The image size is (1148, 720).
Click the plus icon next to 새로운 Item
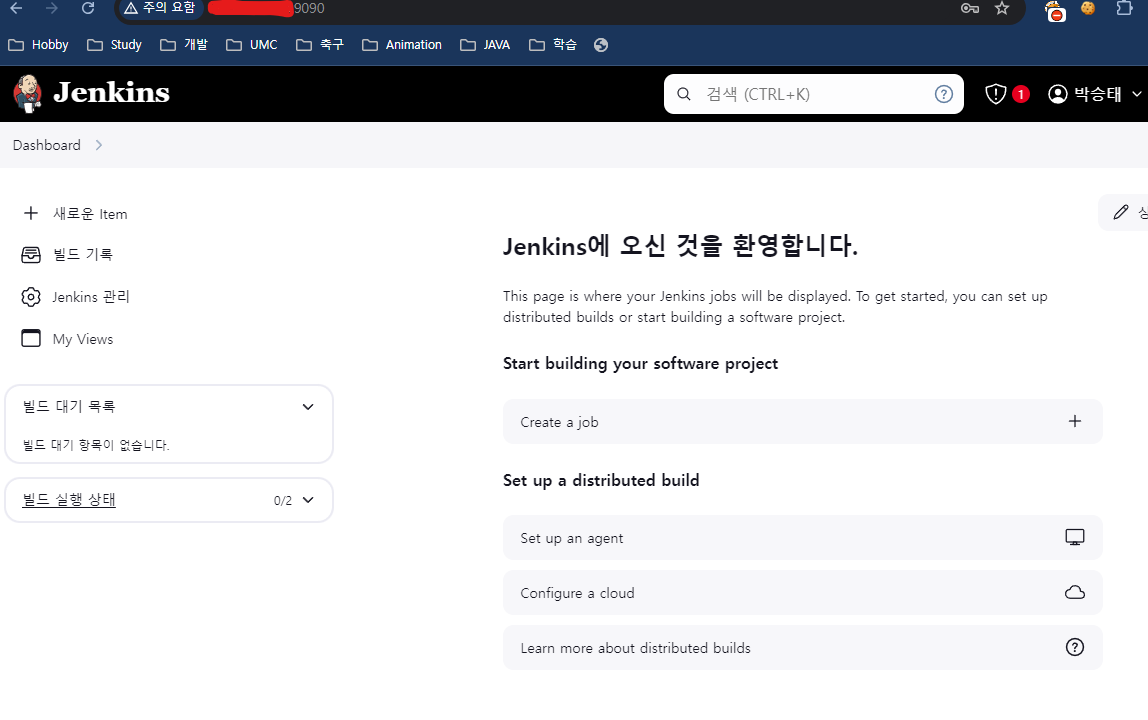tap(31, 213)
